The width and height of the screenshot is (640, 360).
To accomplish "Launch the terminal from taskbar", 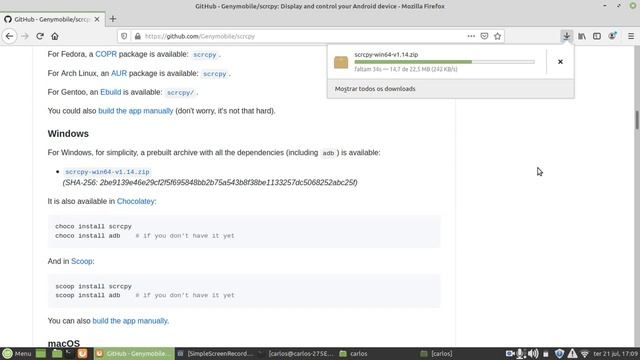I will [x=69, y=353].
